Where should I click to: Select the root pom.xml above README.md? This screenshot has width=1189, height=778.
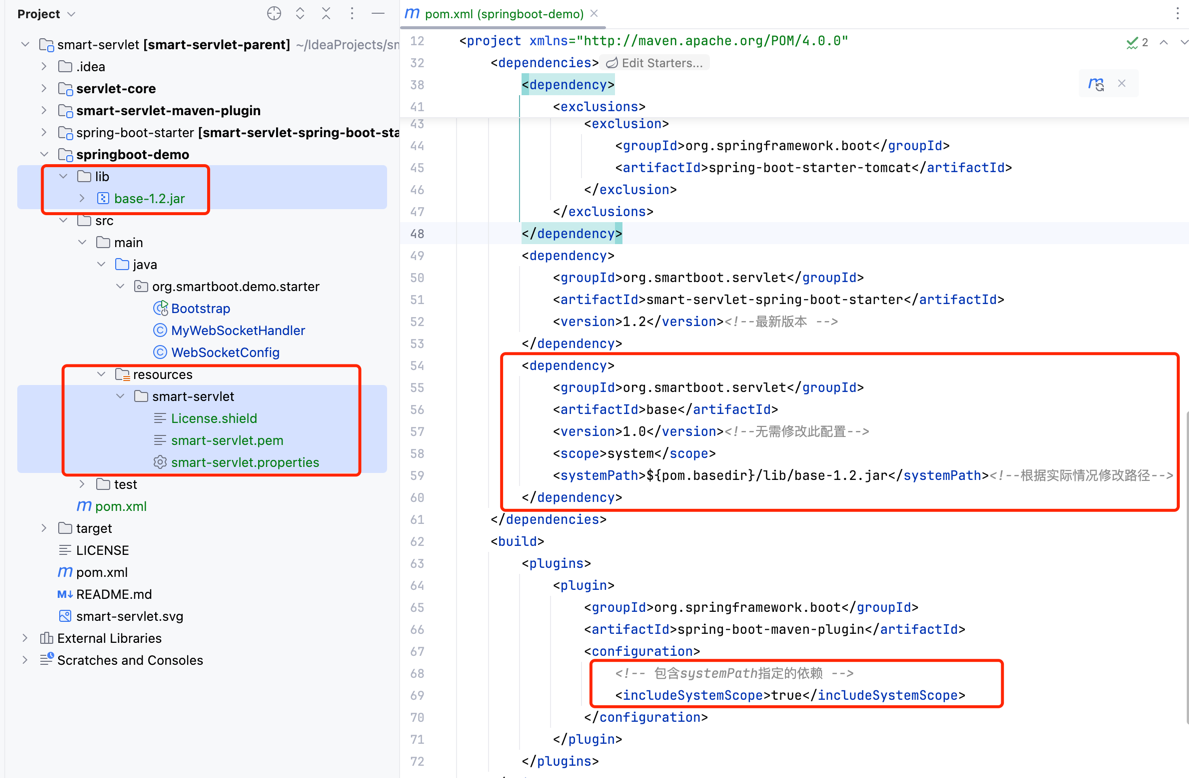pyautogui.click(x=102, y=573)
